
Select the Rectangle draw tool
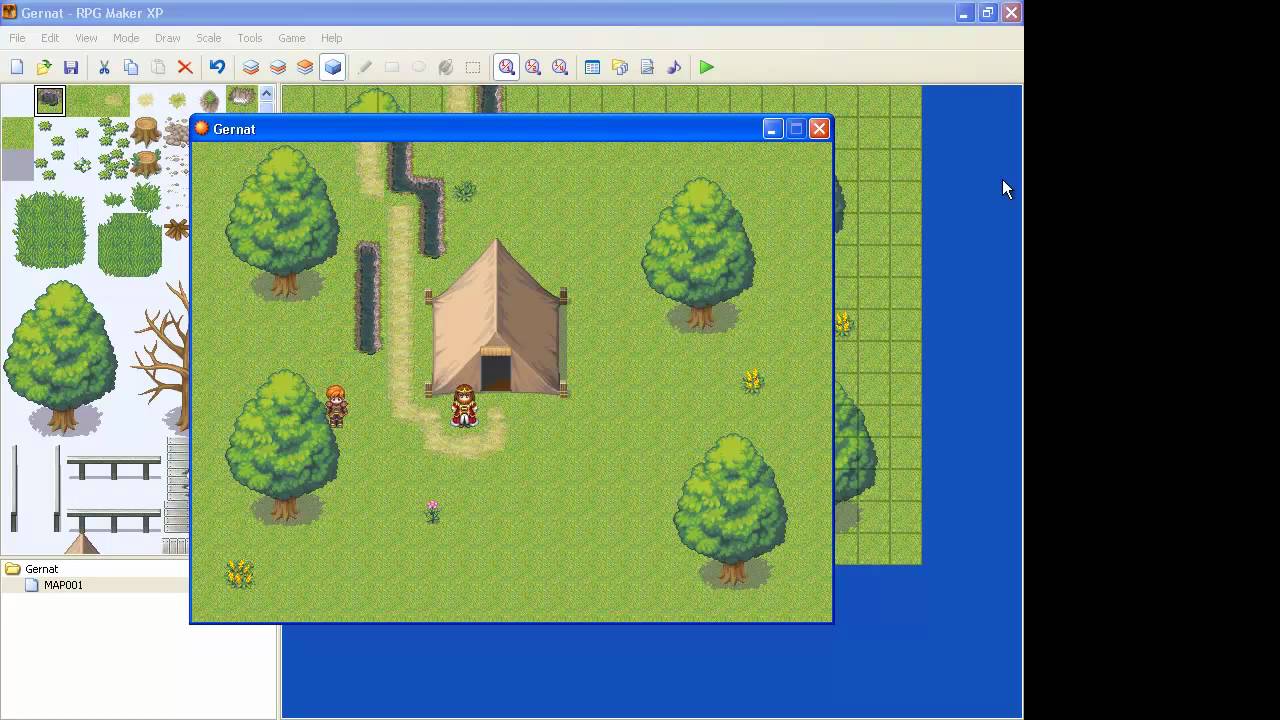392,67
